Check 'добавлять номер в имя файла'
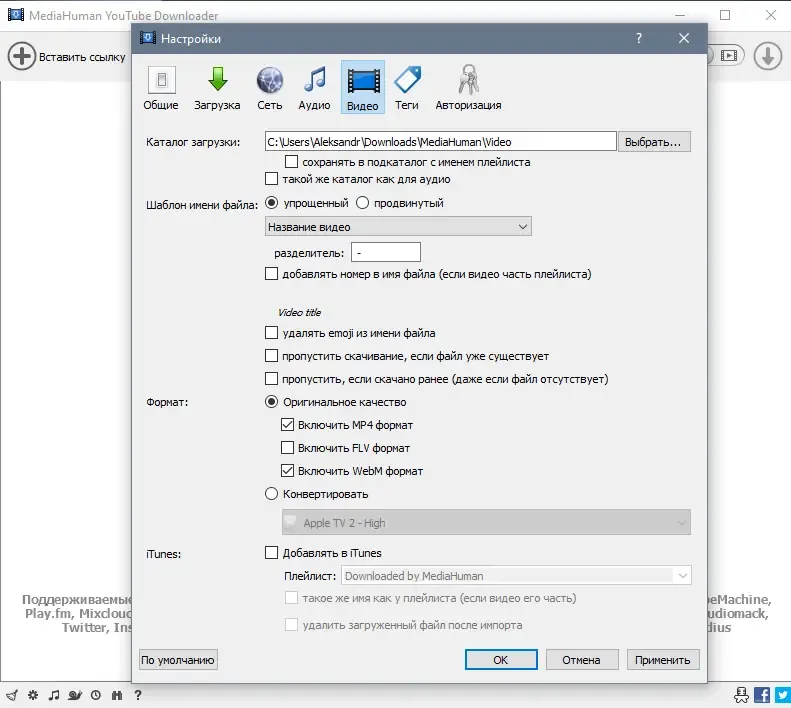 (271, 274)
